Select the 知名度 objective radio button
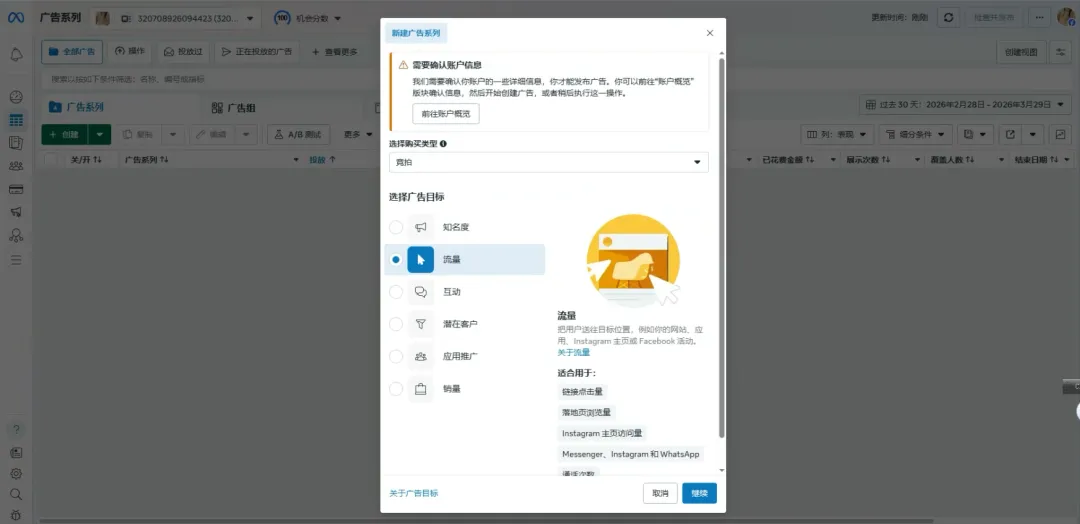The height and width of the screenshot is (524, 1080). tap(396, 227)
